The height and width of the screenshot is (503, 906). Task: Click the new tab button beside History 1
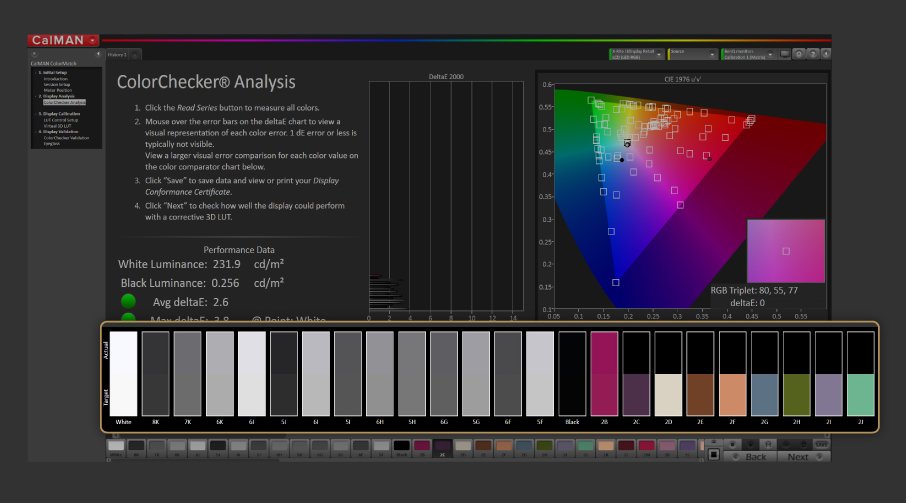click(135, 55)
